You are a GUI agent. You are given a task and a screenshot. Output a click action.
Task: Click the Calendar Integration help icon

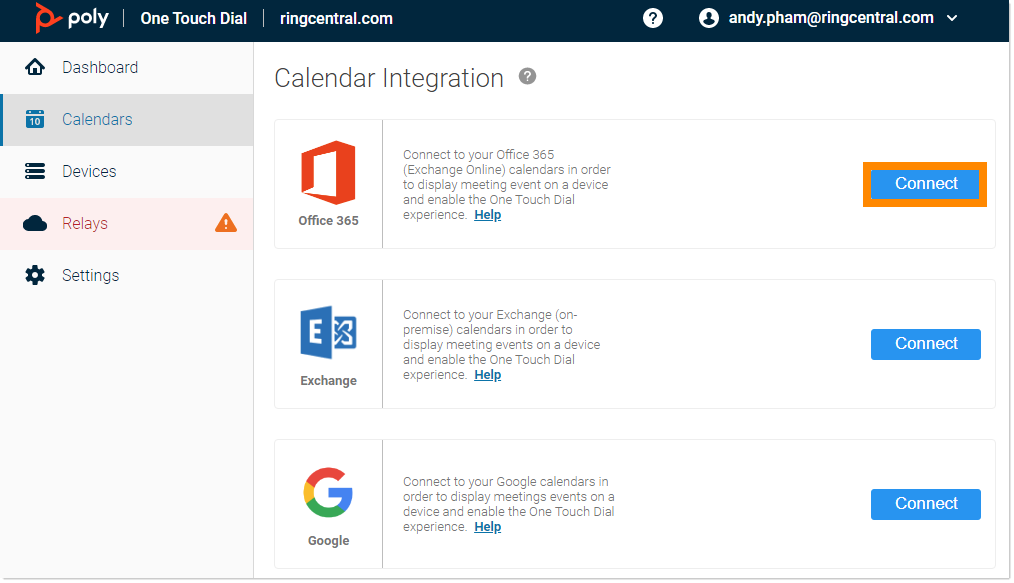coord(527,77)
